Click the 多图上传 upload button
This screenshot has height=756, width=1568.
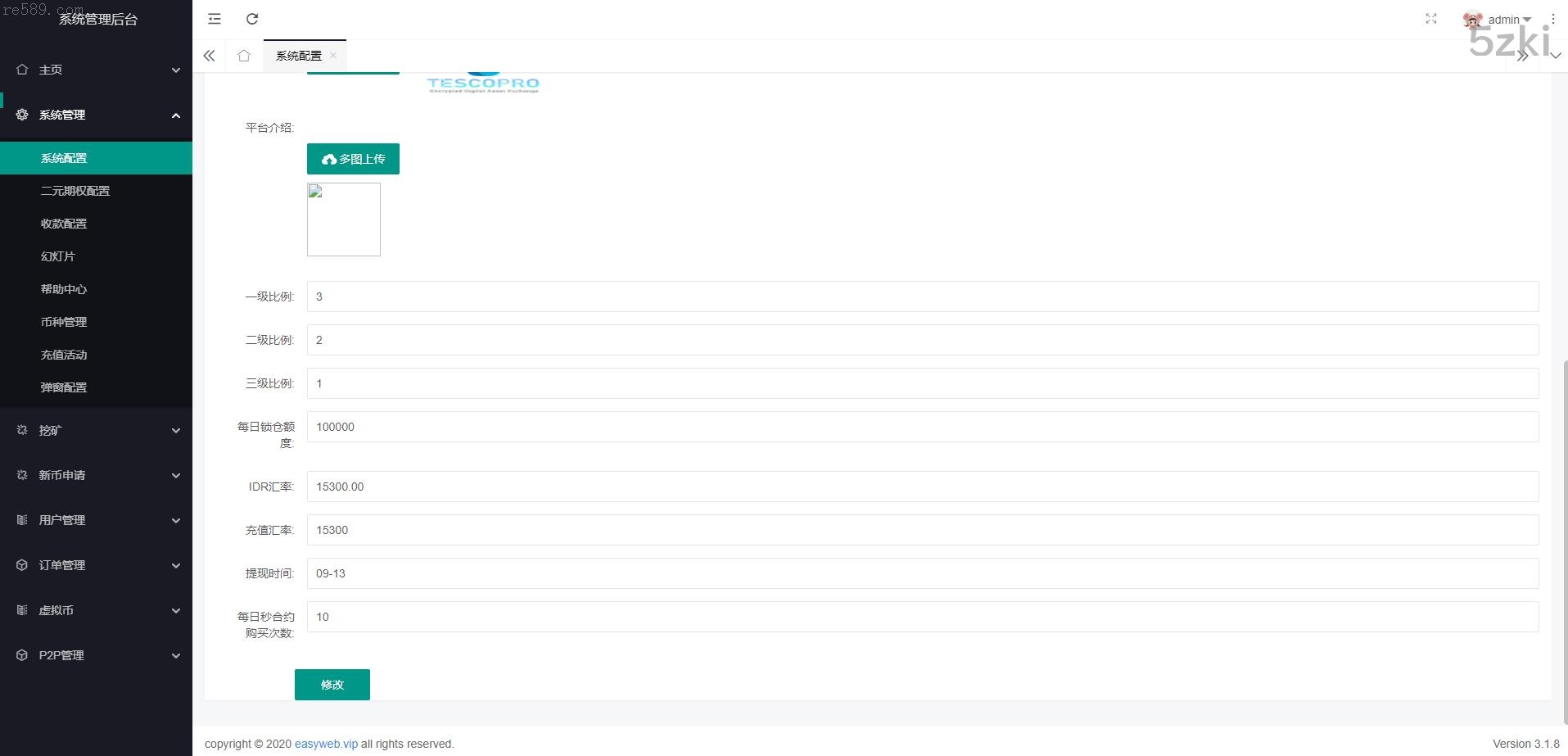(x=353, y=159)
